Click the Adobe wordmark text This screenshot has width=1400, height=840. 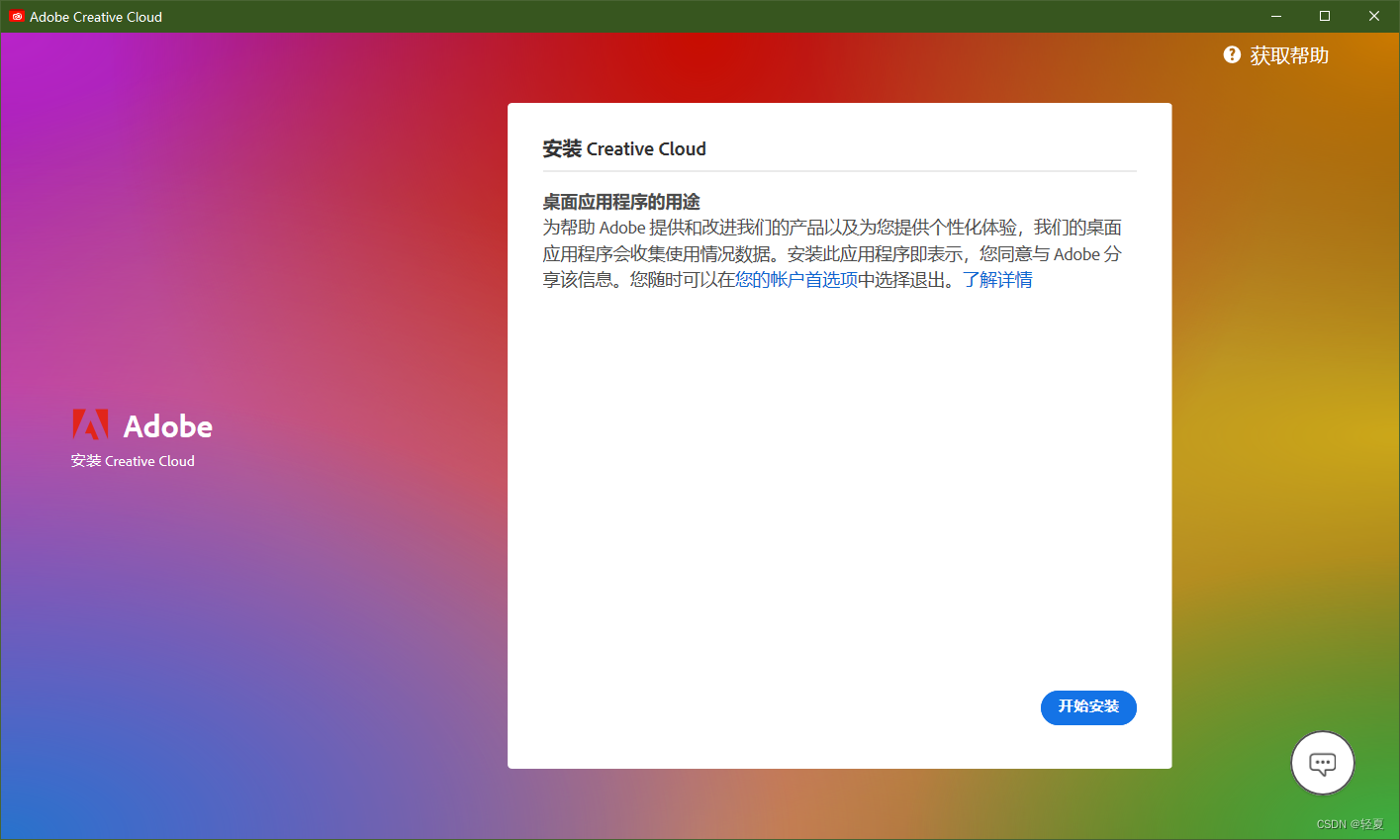tap(168, 426)
